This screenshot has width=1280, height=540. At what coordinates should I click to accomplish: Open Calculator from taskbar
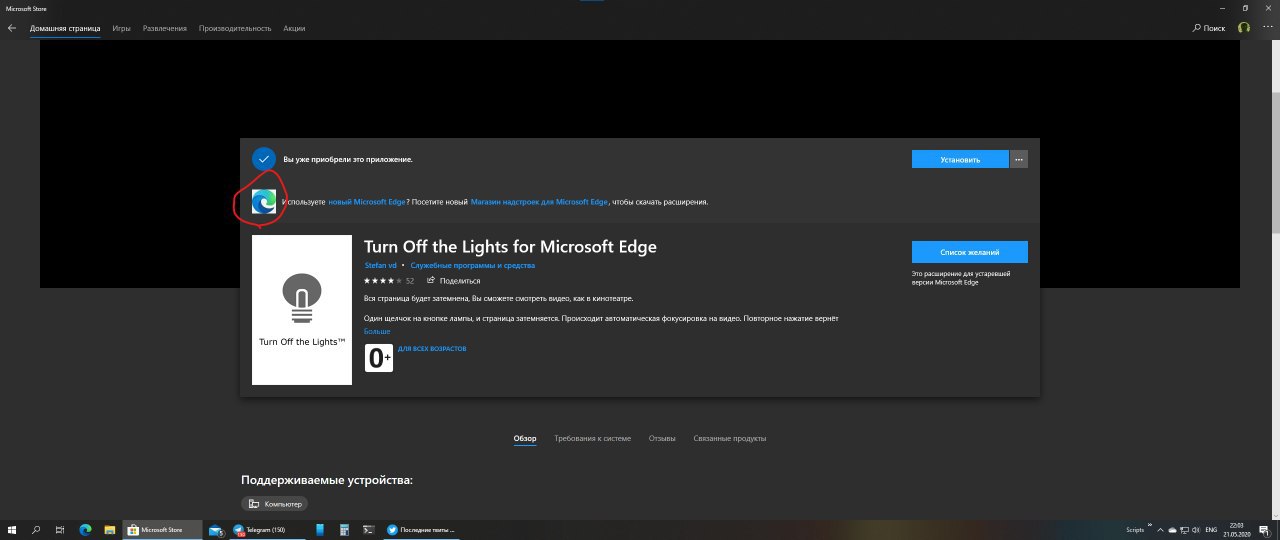(x=344, y=530)
